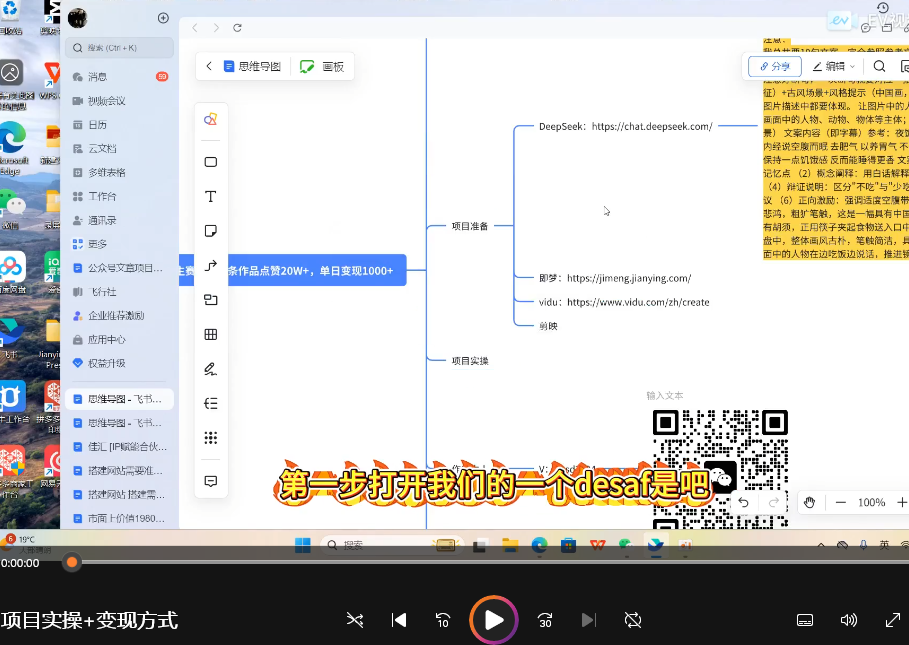Adjust volume speaker icon

click(x=848, y=620)
